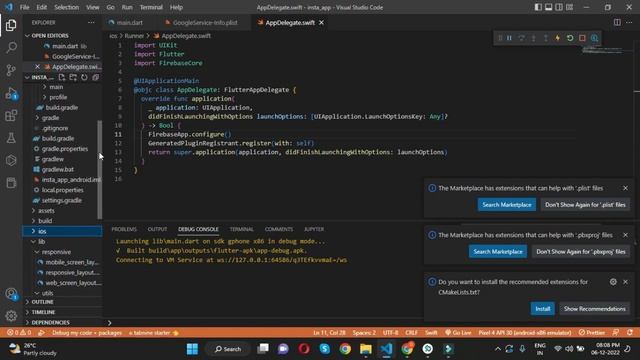Expand the build folder
Image resolution: width=640 pixels, height=360 pixels.
pos(62,221)
